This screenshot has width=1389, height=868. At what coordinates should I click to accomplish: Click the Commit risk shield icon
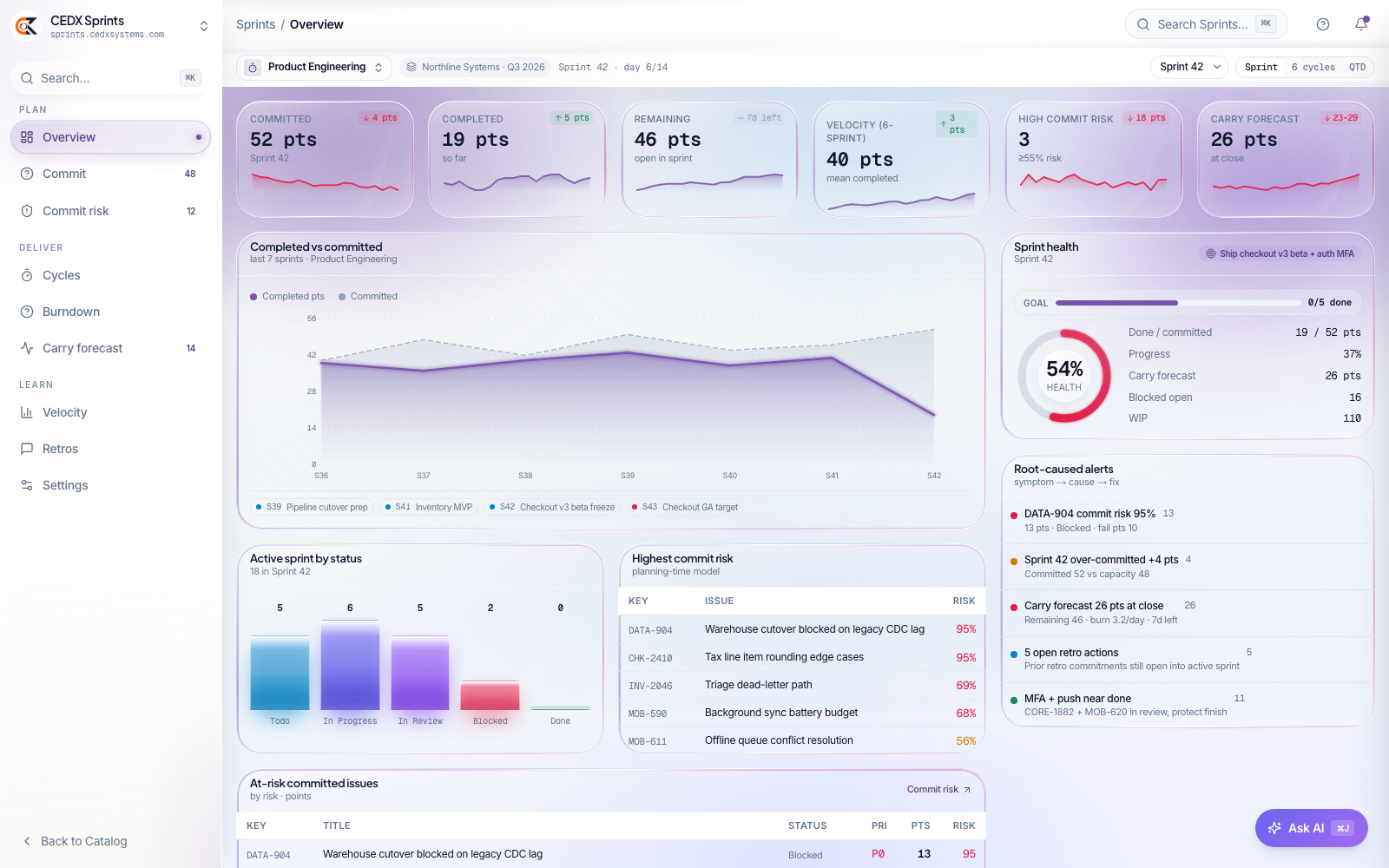pos(27,211)
